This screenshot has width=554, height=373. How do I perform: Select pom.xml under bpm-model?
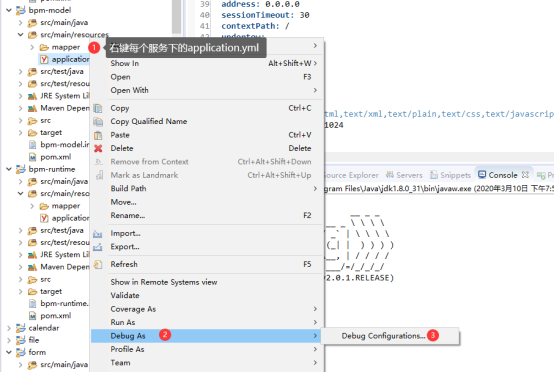(x=55, y=157)
